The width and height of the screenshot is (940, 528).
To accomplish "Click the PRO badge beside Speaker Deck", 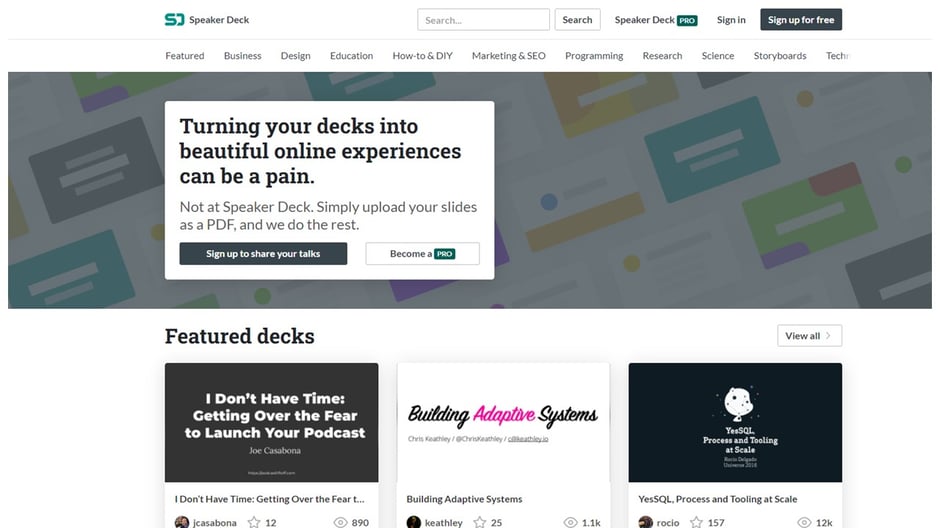I will 687,20.
